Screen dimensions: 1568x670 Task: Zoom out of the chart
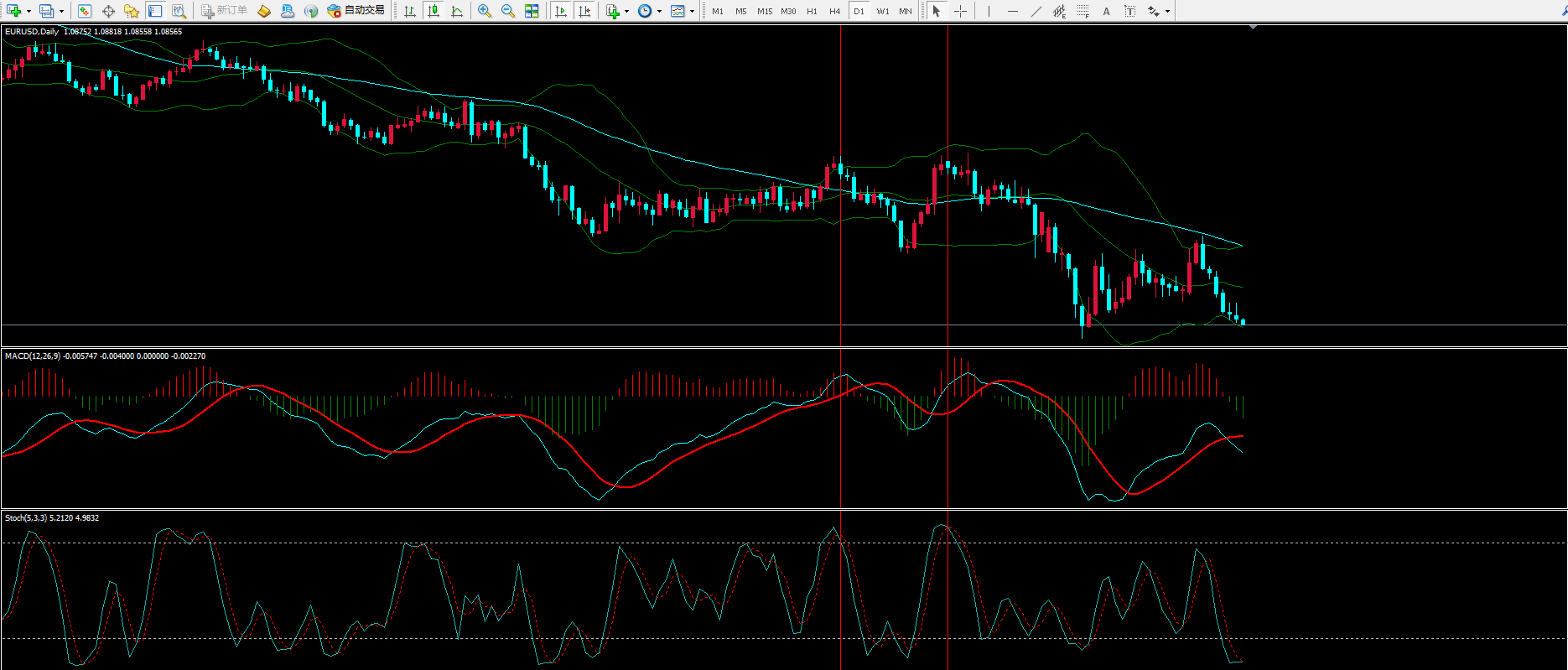point(508,11)
